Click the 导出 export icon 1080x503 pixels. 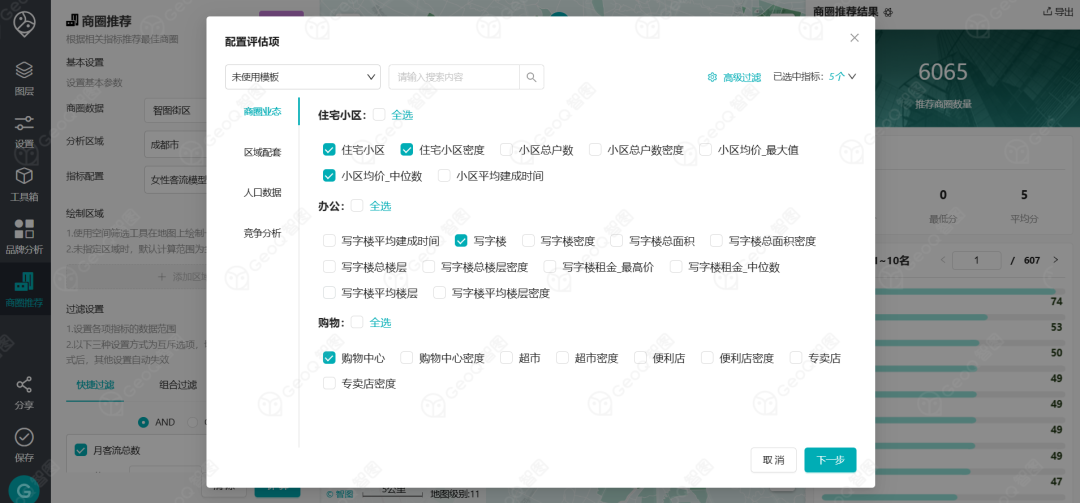click(1048, 12)
